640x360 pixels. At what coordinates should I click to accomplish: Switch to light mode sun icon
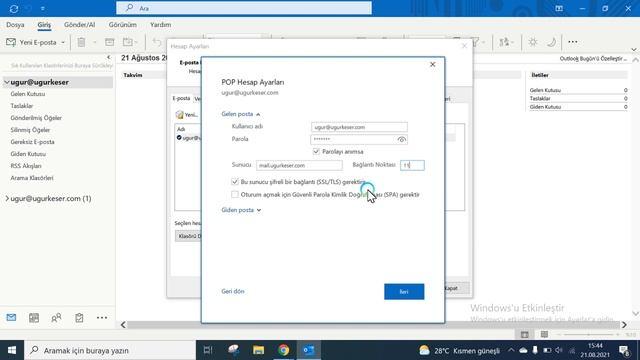(533, 42)
